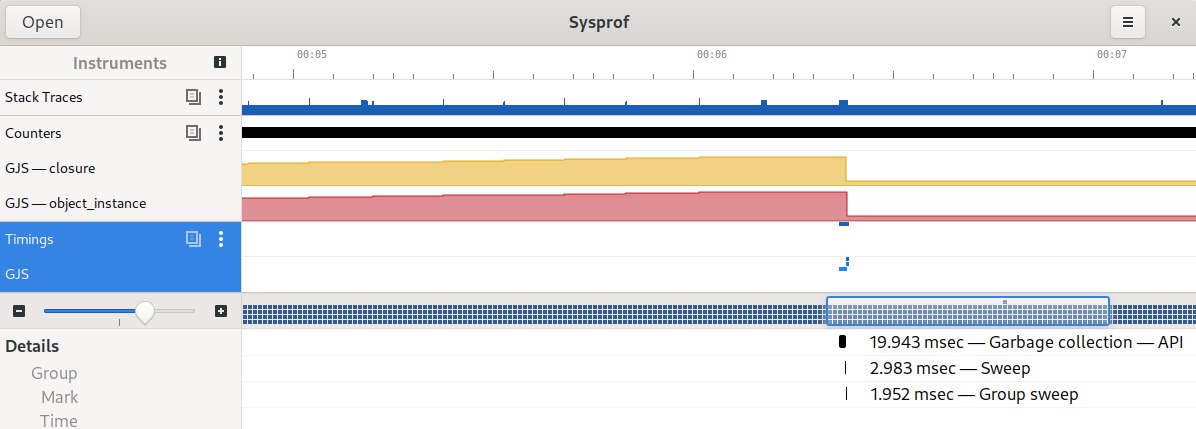Select the Stack Traces instrument row
This screenshot has height=429, width=1196.
(121, 97)
